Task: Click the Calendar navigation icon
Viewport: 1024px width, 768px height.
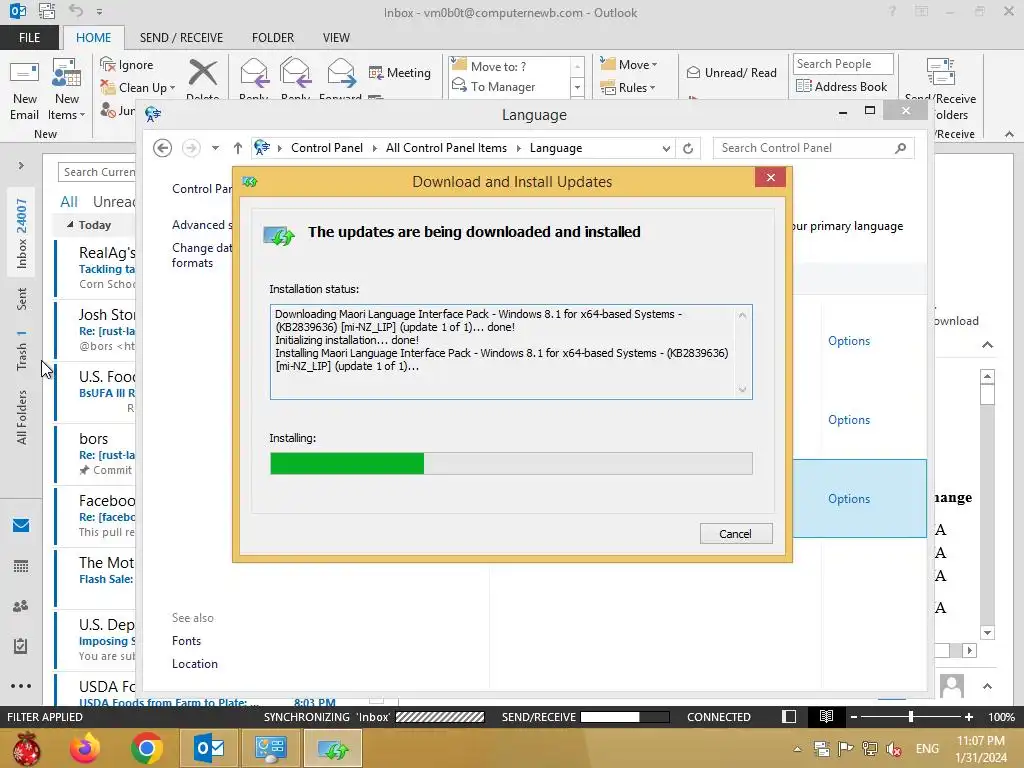Action: point(21,566)
